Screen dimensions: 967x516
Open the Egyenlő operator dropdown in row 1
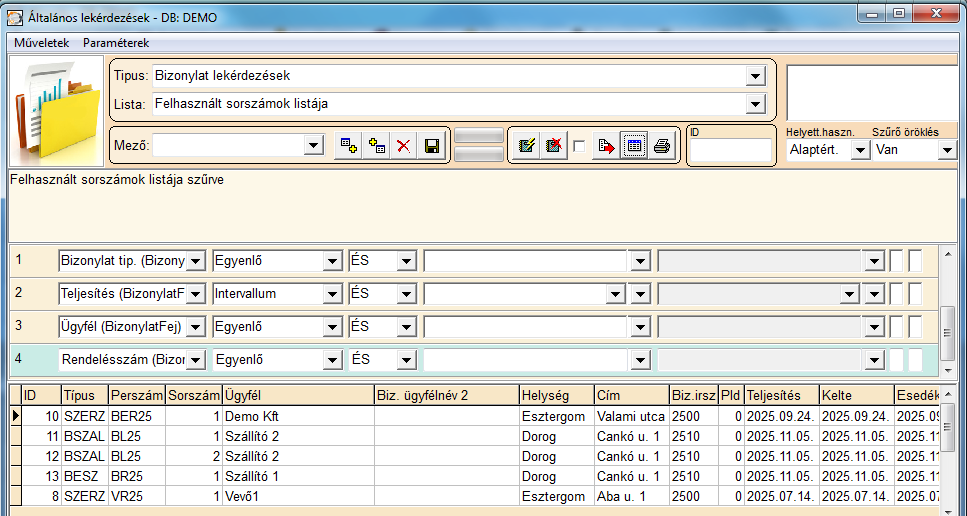332,261
